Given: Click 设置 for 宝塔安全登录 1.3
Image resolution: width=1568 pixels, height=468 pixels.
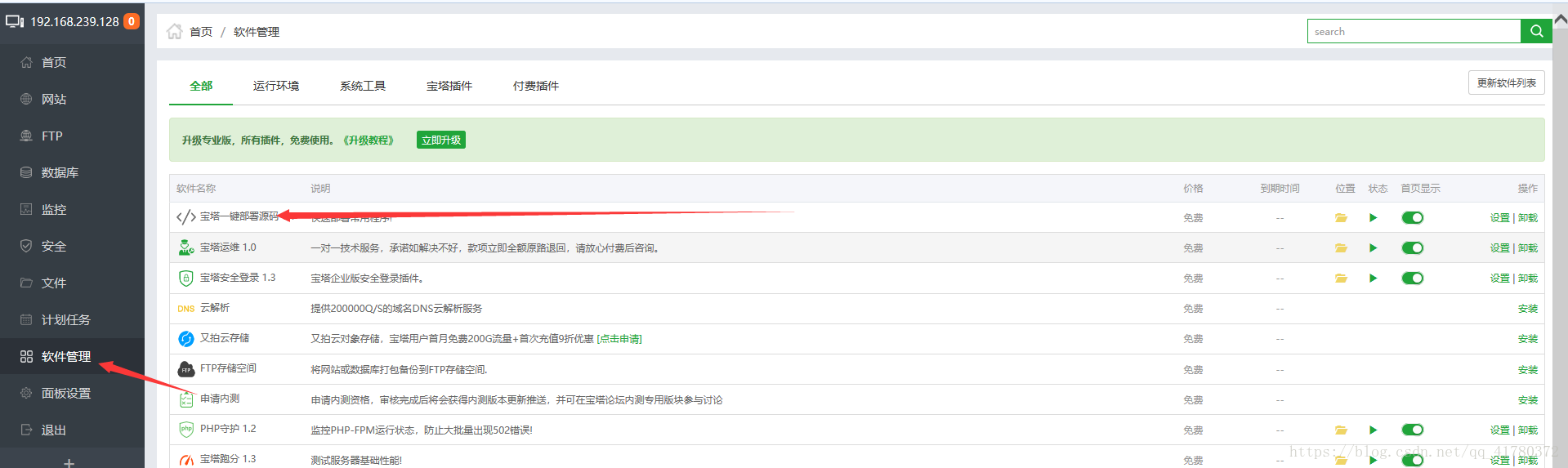Looking at the screenshot, I should point(1499,279).
